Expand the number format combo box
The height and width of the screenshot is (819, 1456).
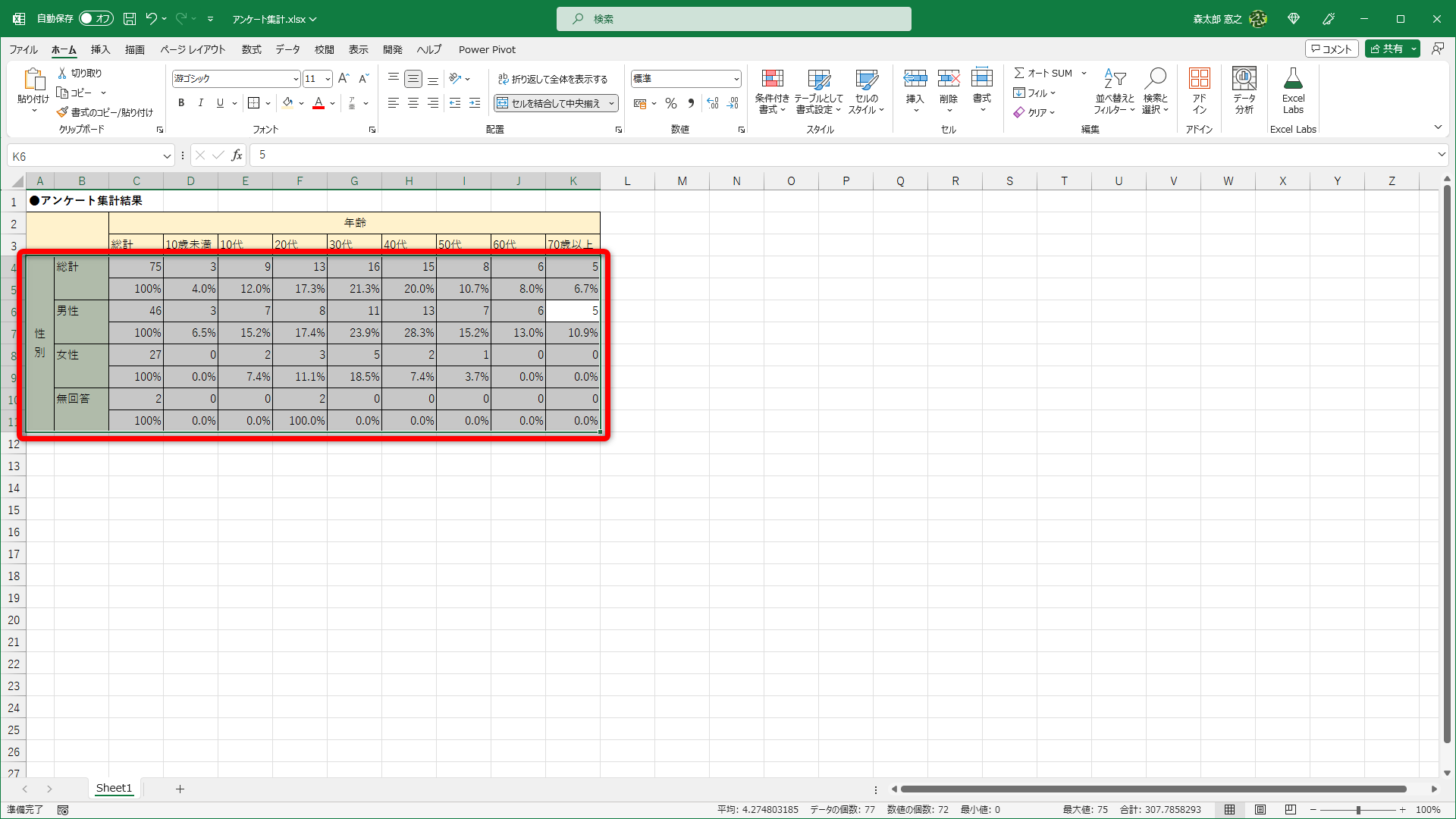[736, 79]
